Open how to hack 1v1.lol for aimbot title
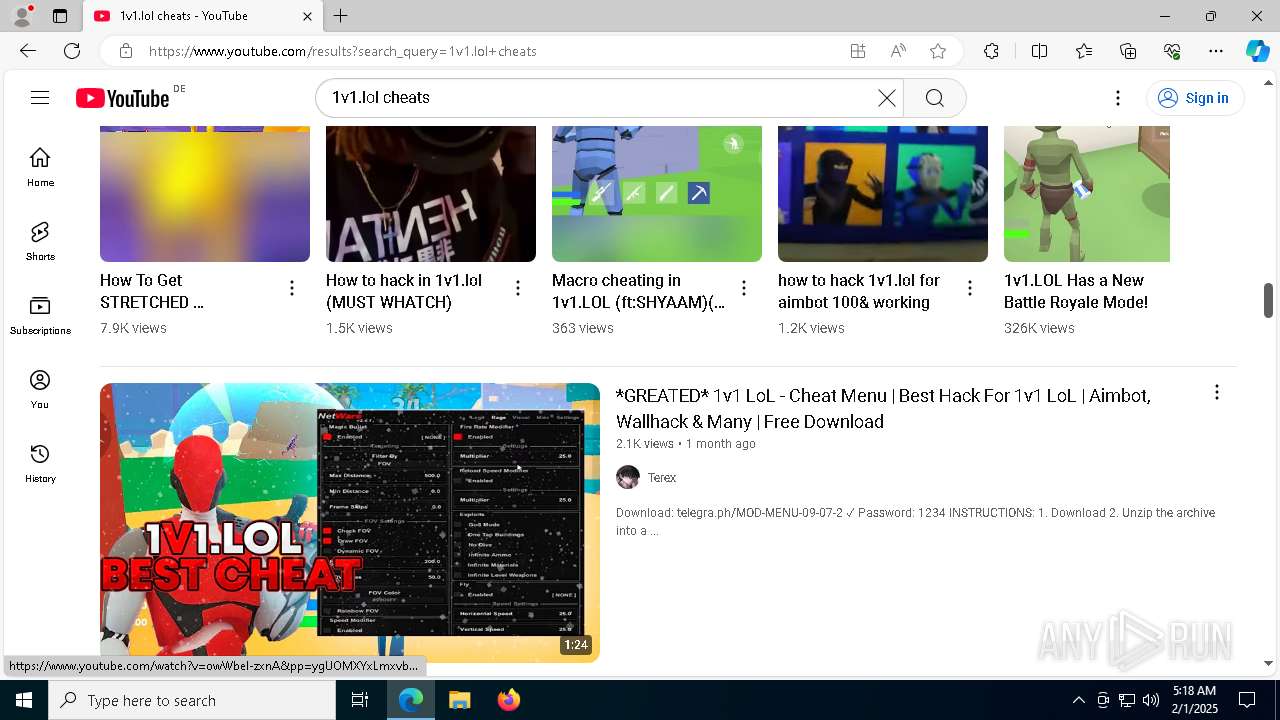The height and width of the screenshot is (720, 1280). pos(859,291)
